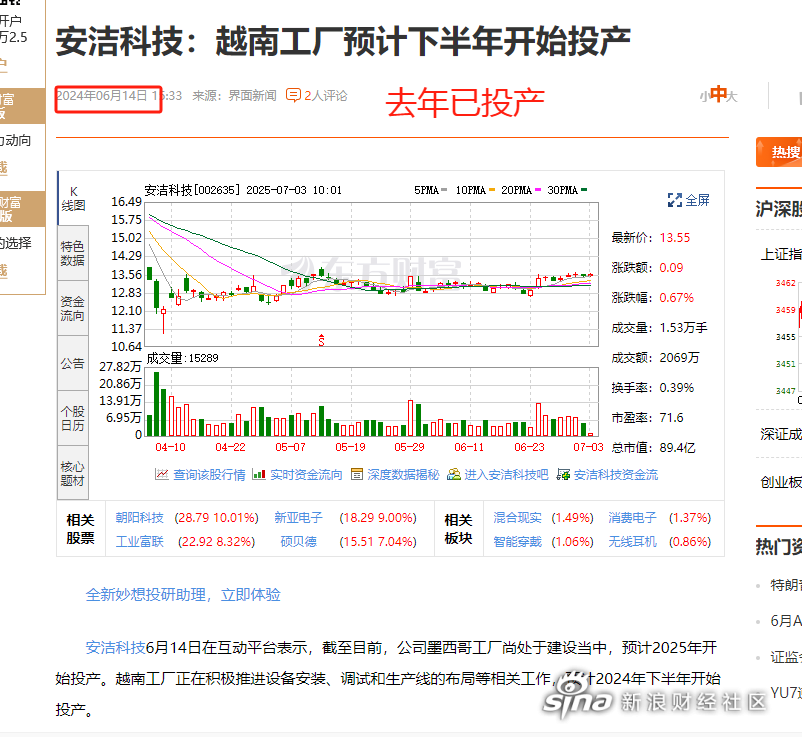Viewport: 802px width, 737px height.
Task: Click the red S marker on the K-line chart
Action: [321, 340]
